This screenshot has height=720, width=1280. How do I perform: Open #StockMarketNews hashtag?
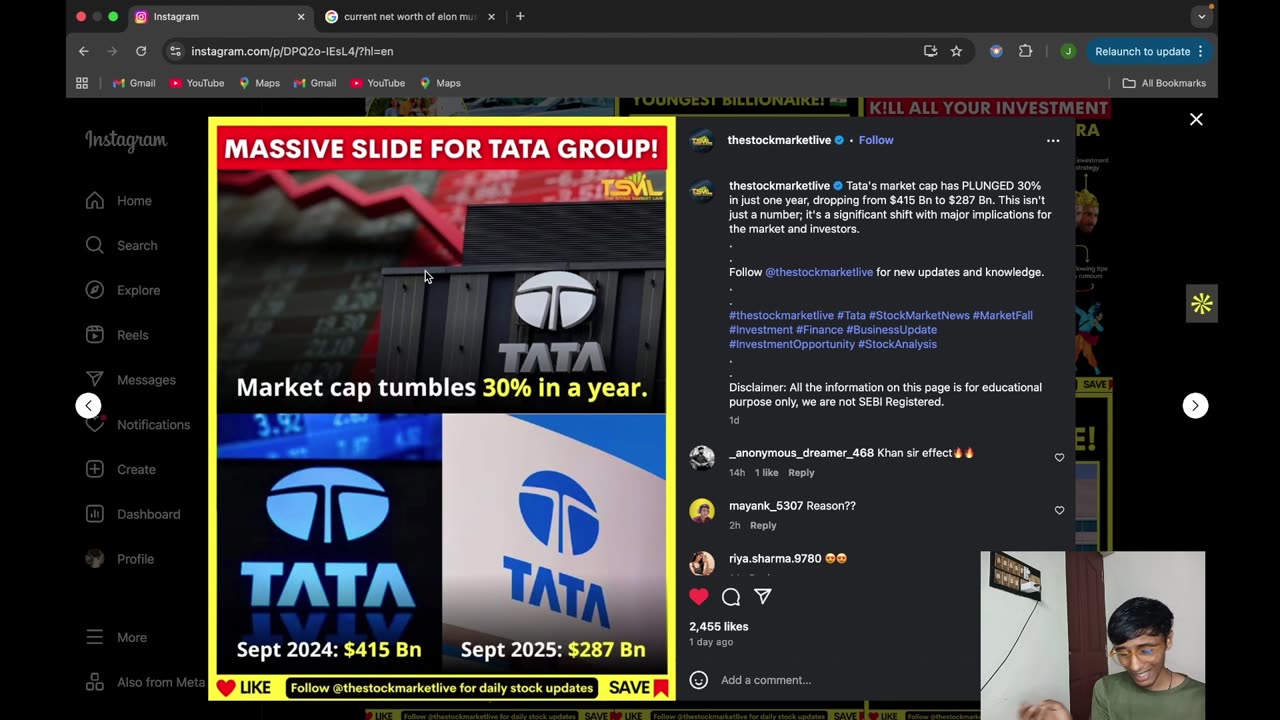919,315
